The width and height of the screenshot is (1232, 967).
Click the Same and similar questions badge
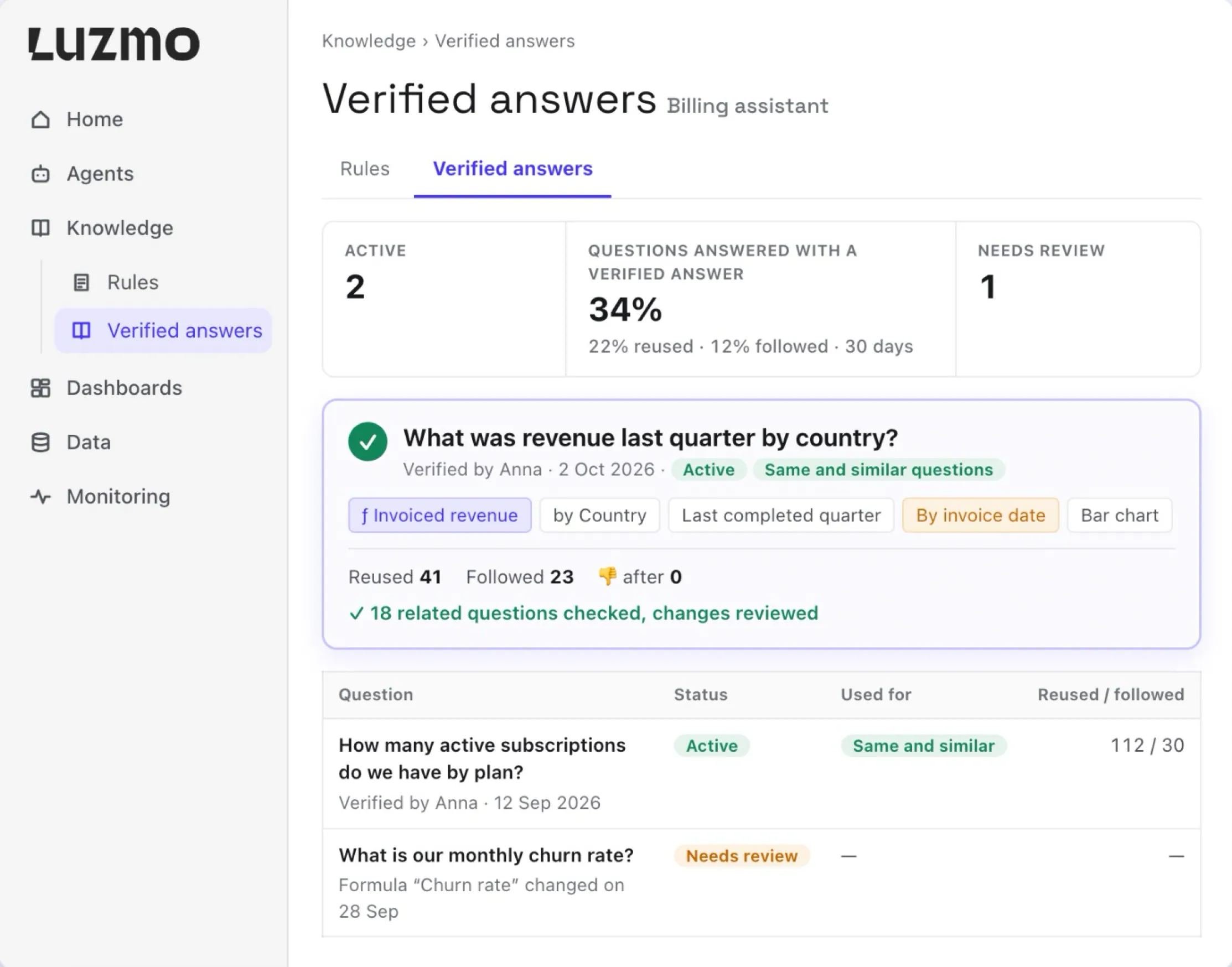[878, 469]
